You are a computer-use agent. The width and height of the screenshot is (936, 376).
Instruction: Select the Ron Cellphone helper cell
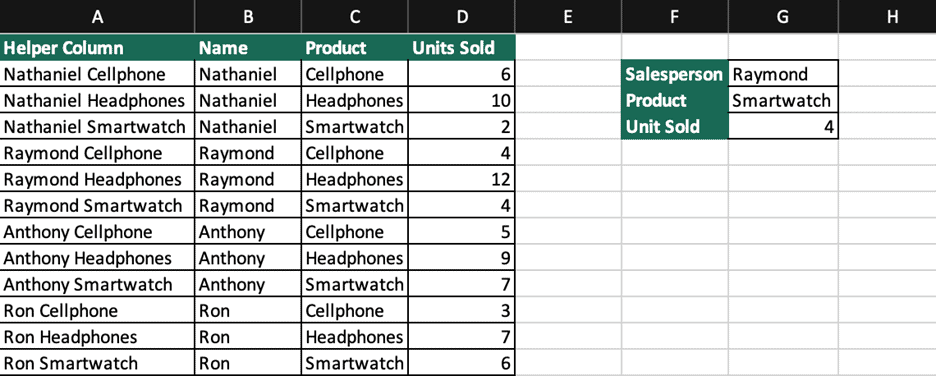pos(97,310)
